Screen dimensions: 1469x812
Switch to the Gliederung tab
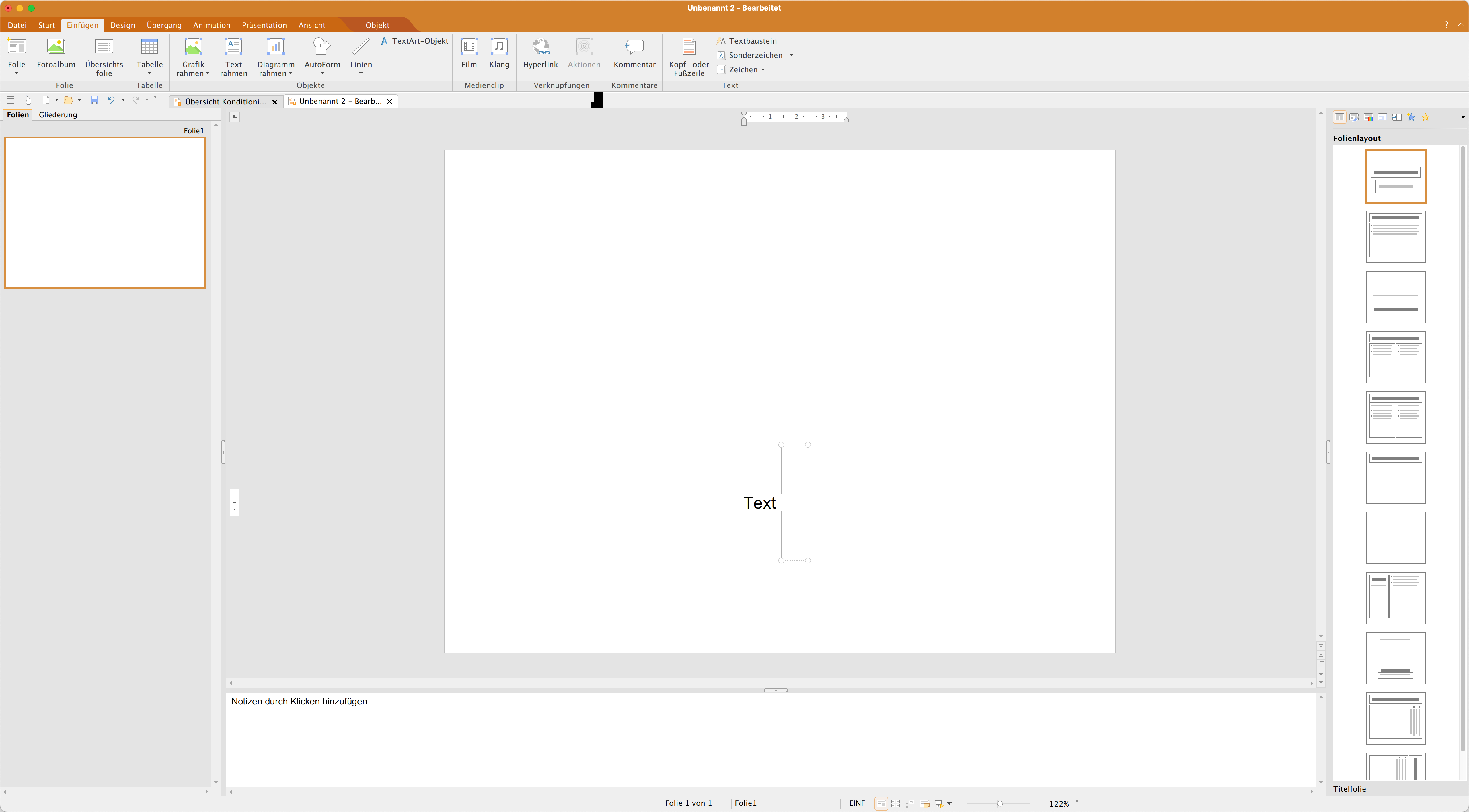58,115
